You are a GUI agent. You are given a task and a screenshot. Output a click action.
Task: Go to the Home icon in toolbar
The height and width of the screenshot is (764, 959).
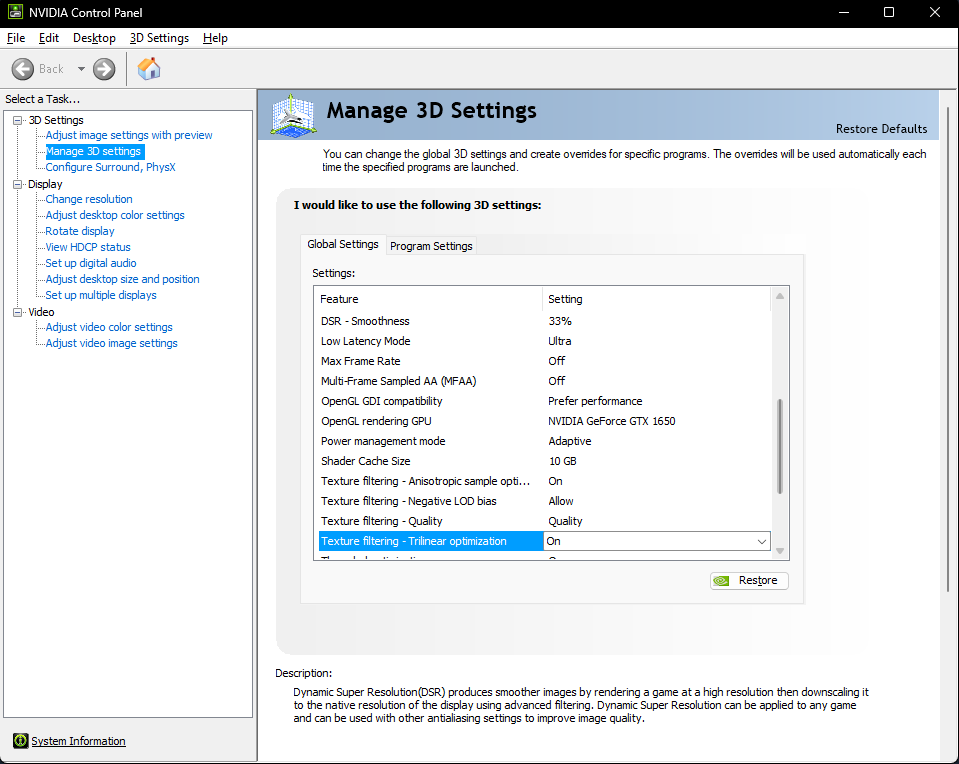[x=149, y=69]
